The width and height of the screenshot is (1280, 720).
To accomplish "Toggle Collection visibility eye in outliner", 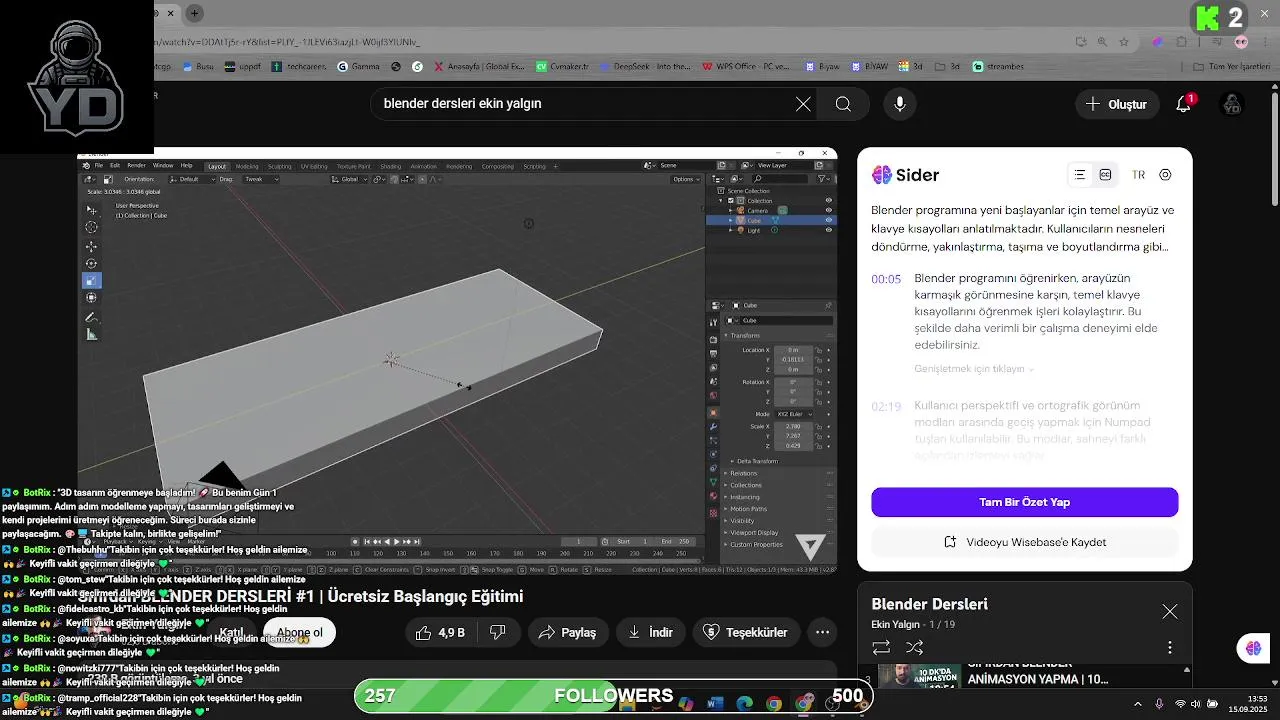I will 828,201.
